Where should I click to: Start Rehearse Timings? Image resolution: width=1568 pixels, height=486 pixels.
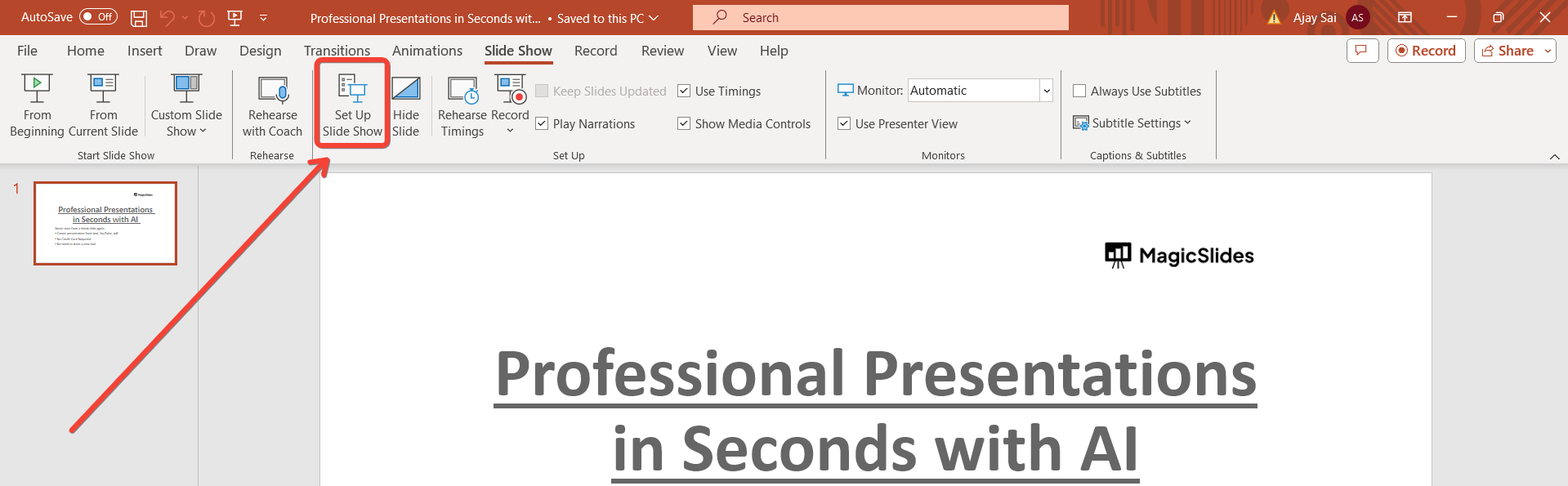pos(462,105)
